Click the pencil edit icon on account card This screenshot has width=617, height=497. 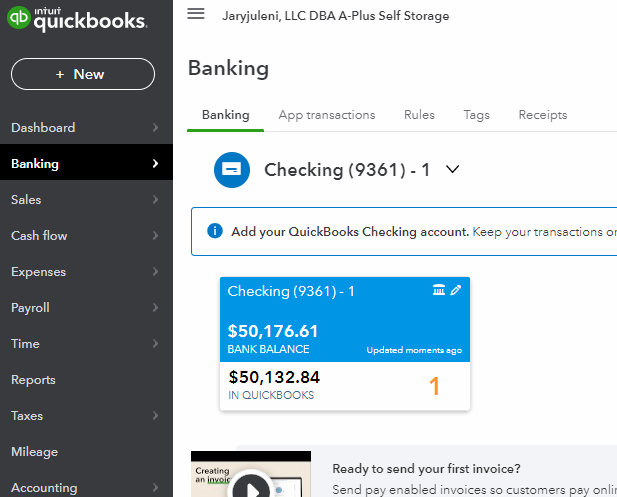[456, 290]
